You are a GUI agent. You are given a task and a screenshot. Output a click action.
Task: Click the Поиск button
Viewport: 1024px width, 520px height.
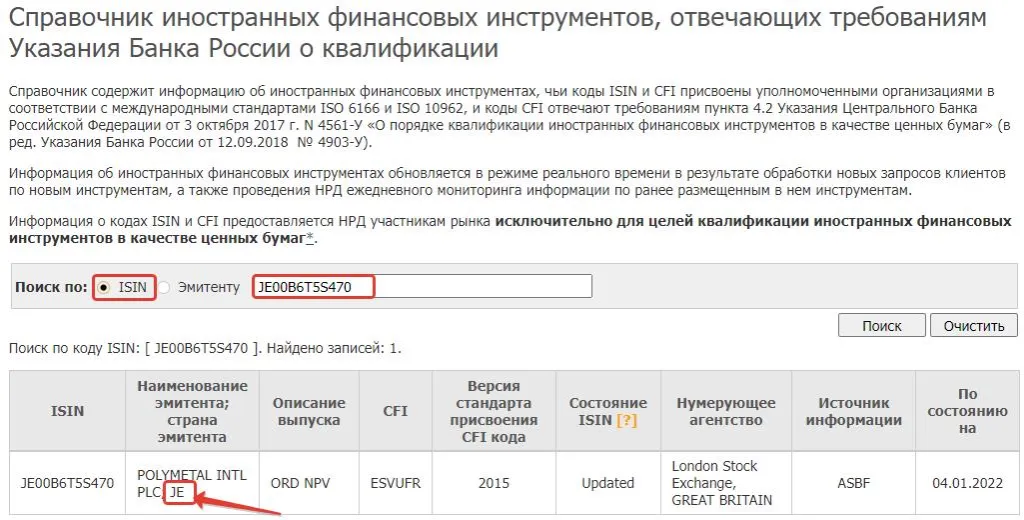coord(882,325)
